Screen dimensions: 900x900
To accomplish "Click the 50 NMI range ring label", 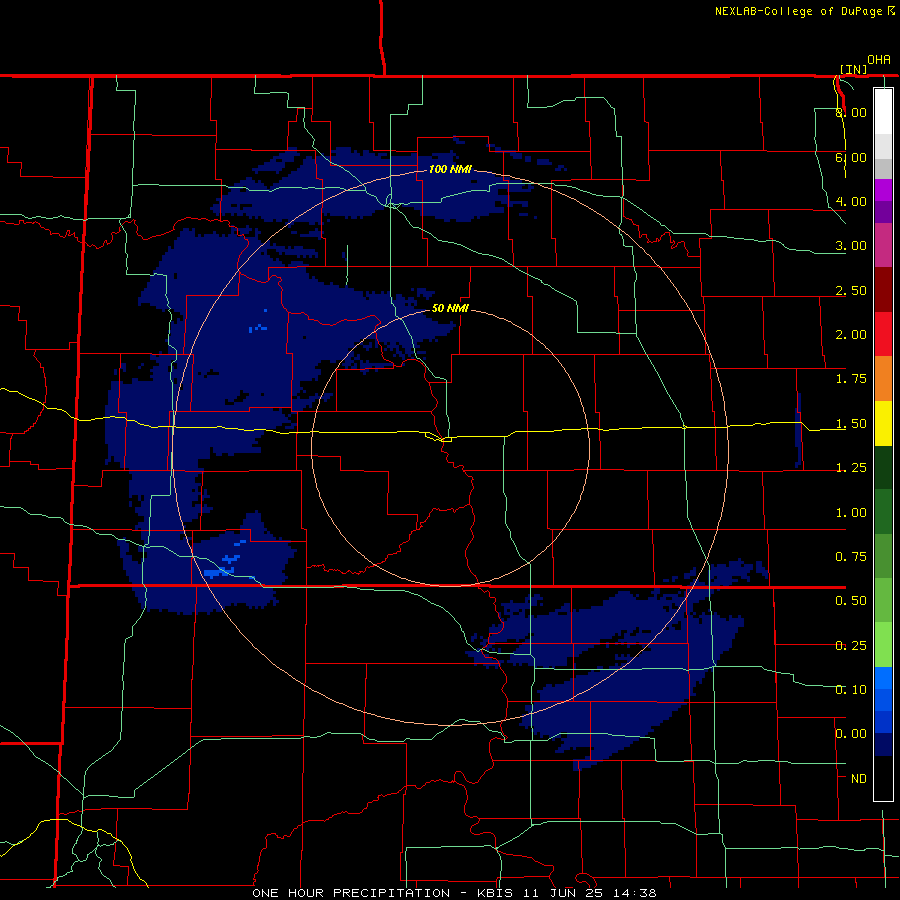I will [x=450, y=308].
